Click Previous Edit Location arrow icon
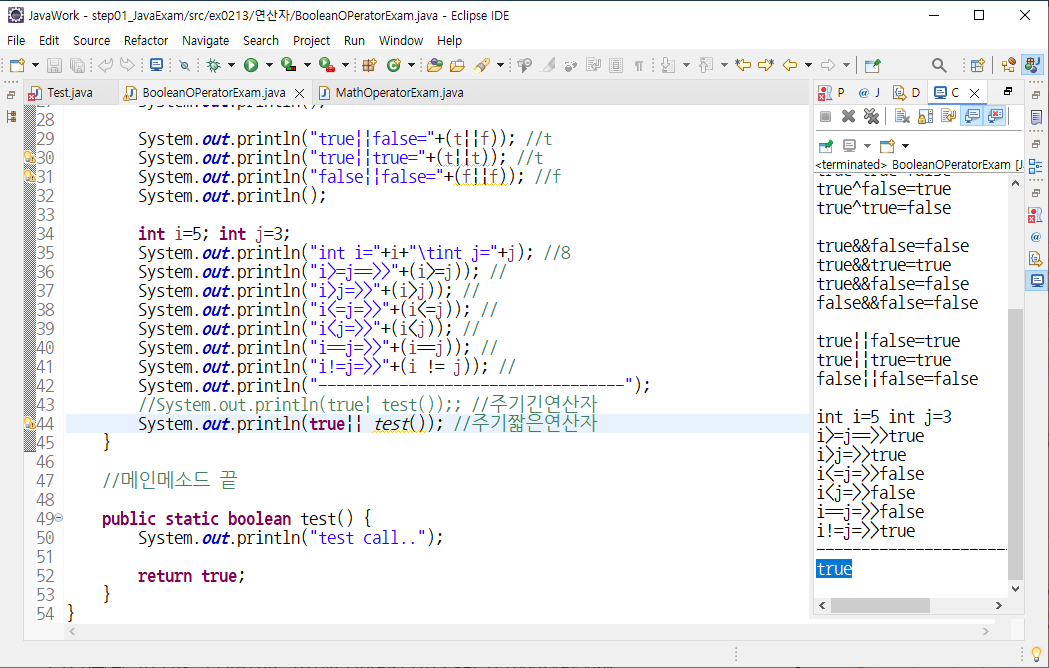Image resolution: width=1049 pixels, height=668 pixels. (743, 65)
